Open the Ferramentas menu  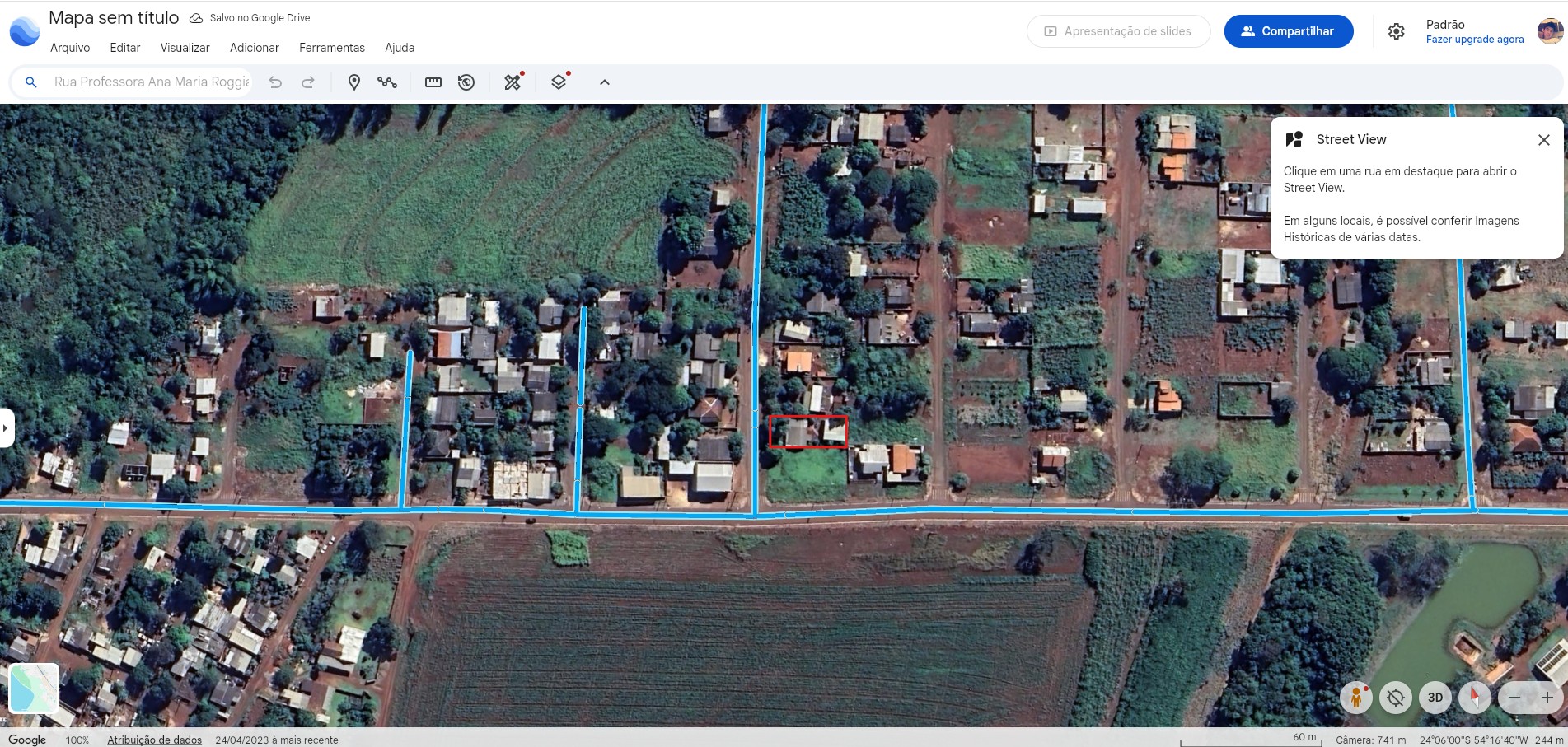click(331, 48)
